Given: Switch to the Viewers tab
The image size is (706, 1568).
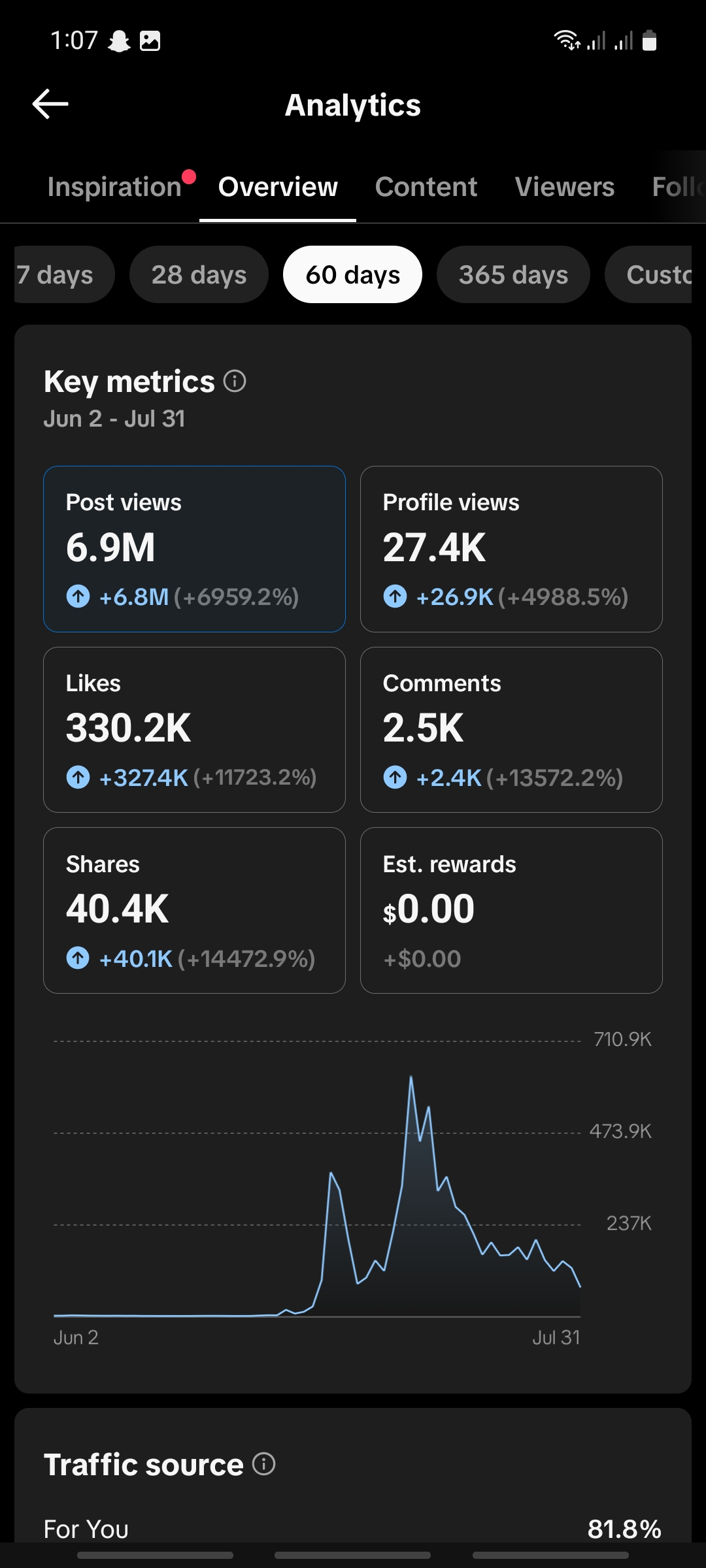Looking at the screenshot, I should tap(565, 187).
